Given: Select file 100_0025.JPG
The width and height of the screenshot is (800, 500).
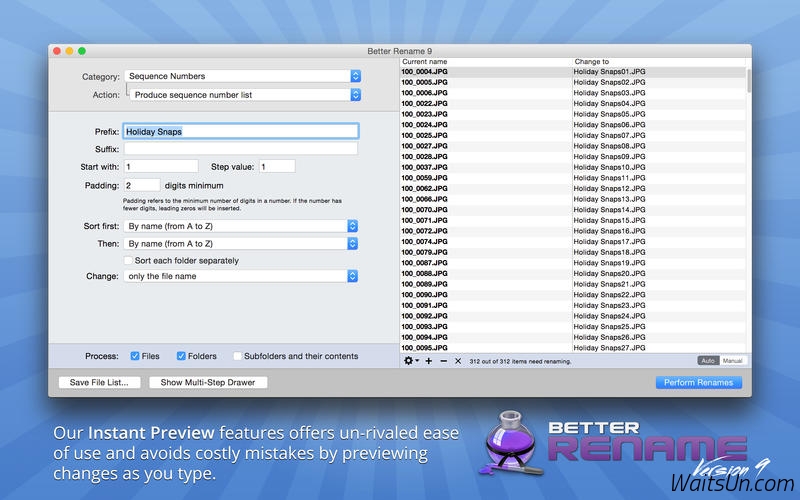Looking at the screenshot, I should [424, 136].
